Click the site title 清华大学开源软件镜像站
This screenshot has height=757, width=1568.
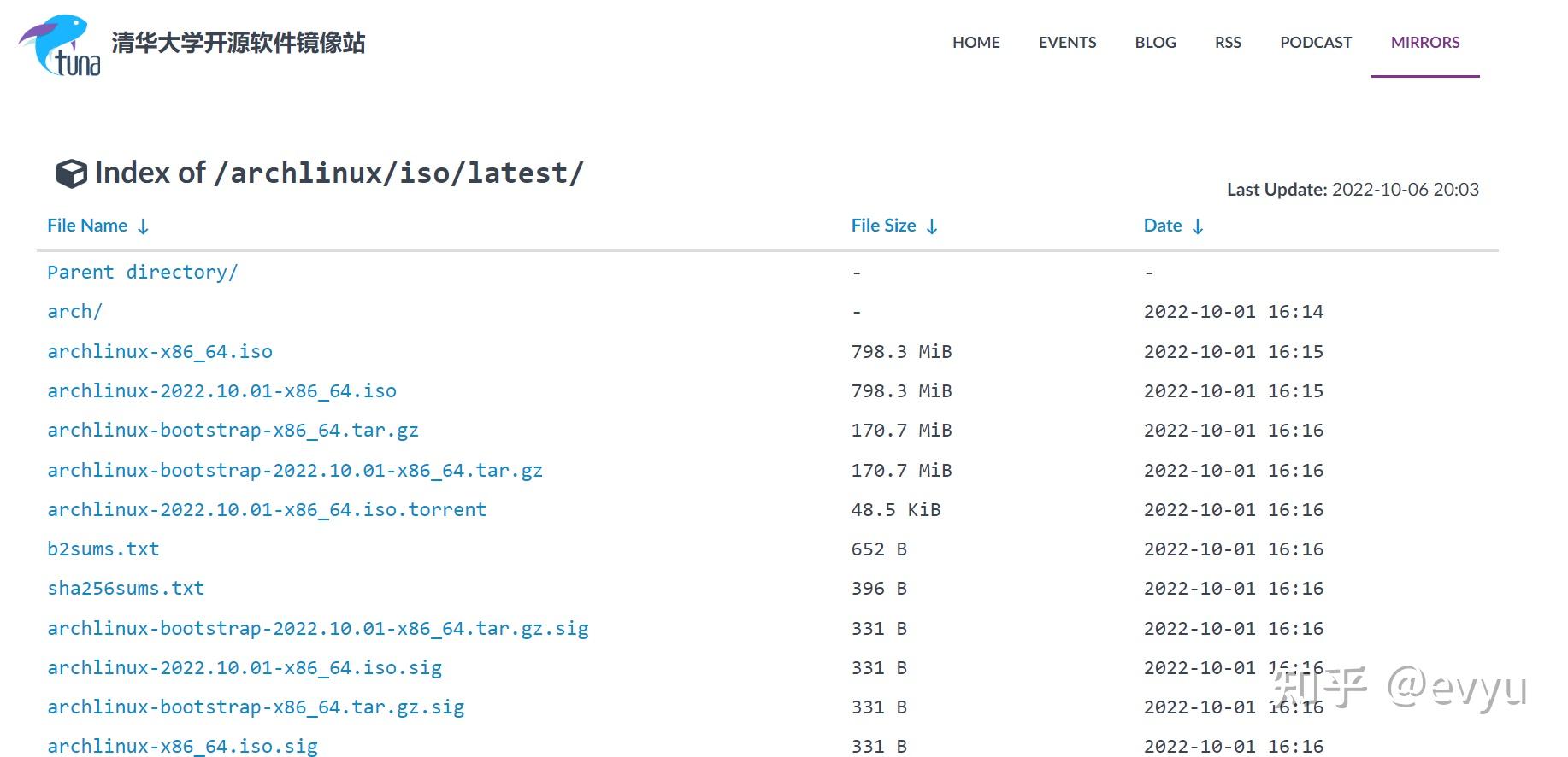238,43
